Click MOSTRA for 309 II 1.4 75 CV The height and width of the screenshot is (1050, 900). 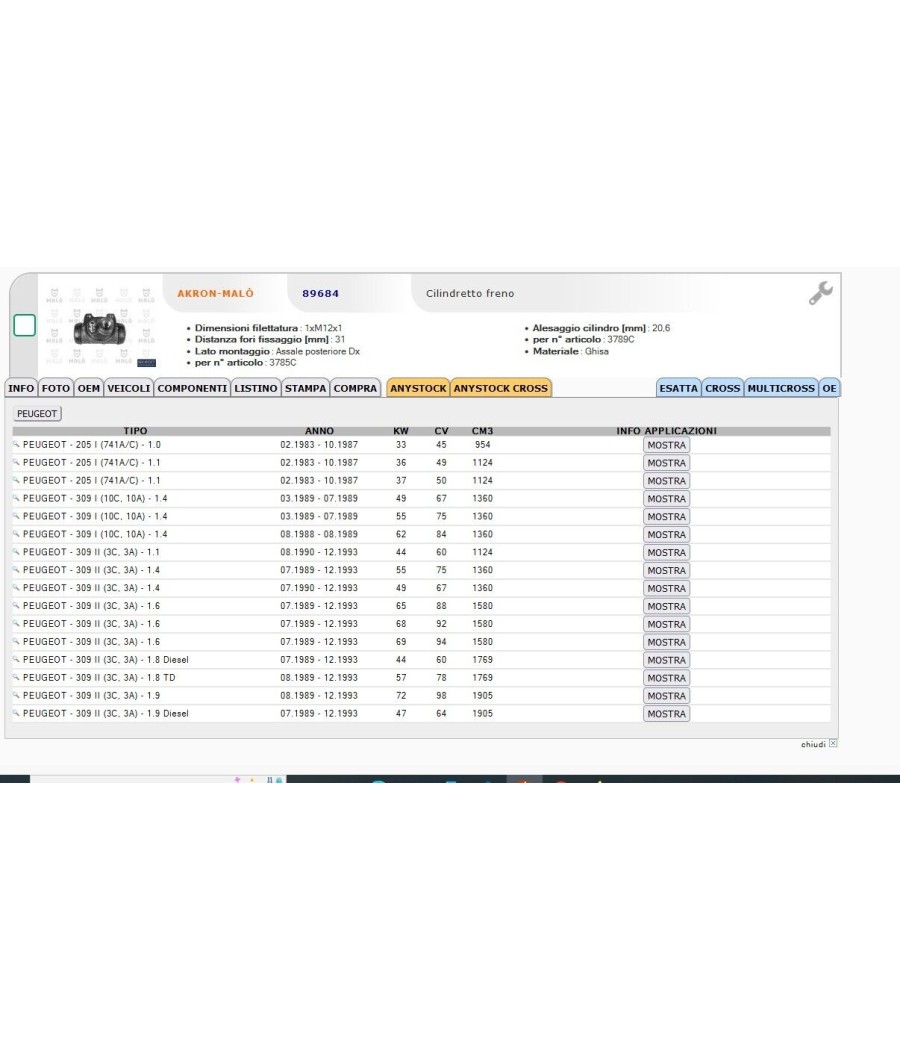[666, 571]
